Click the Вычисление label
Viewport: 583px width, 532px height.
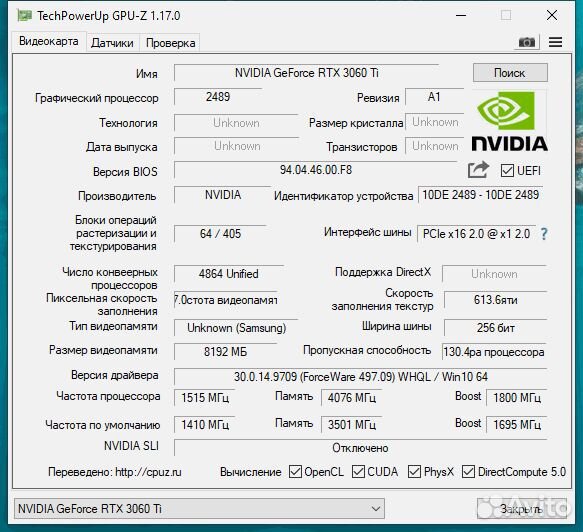(x=251, y=472)
